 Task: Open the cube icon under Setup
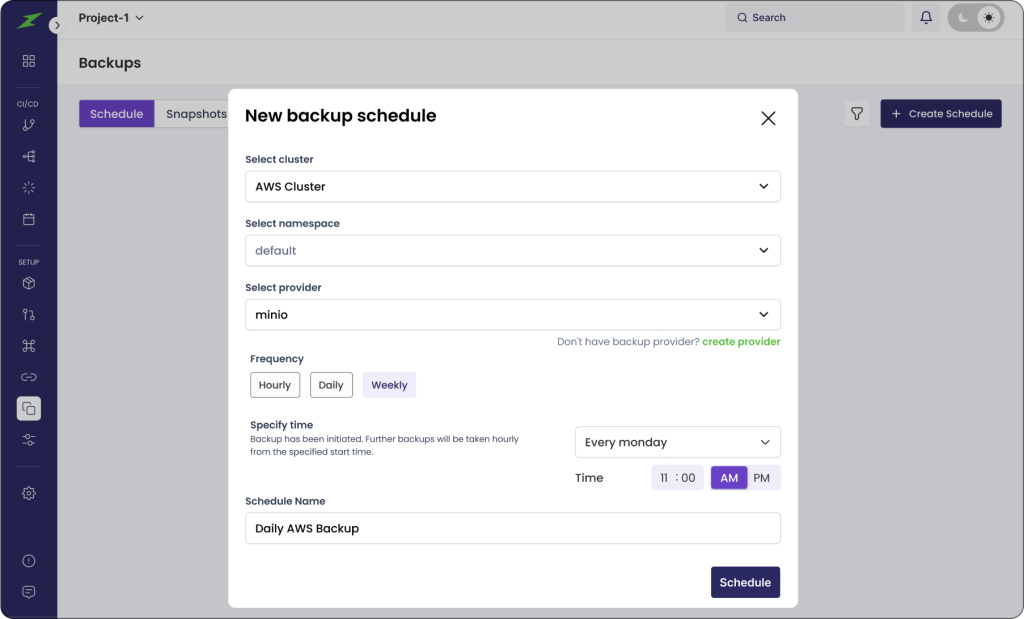coord(29,283)
